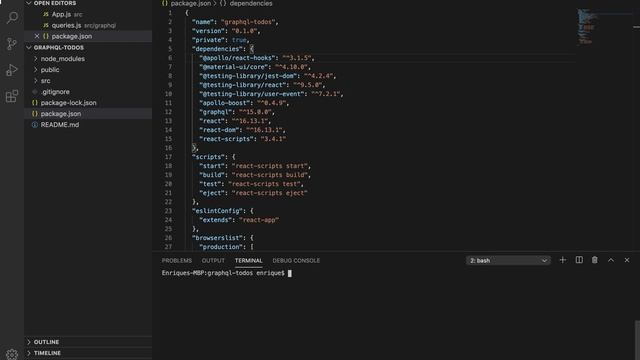The height and width of the screenshot is (360, 640).
Task: Click dependencies in the breadcrumb
Action: [x=251, y=3]
